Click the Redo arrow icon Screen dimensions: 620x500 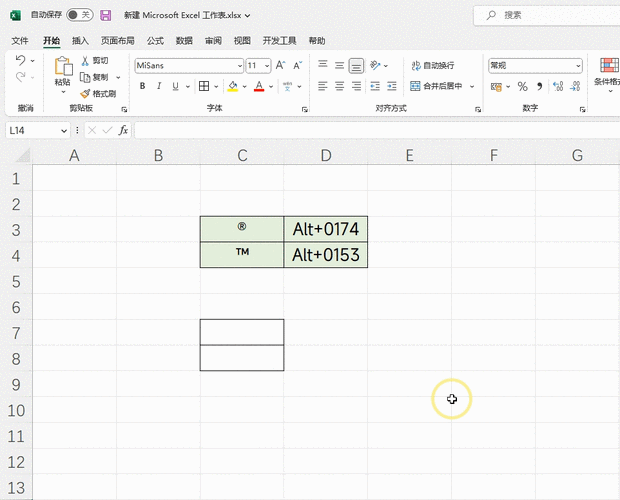pos(21,77)
